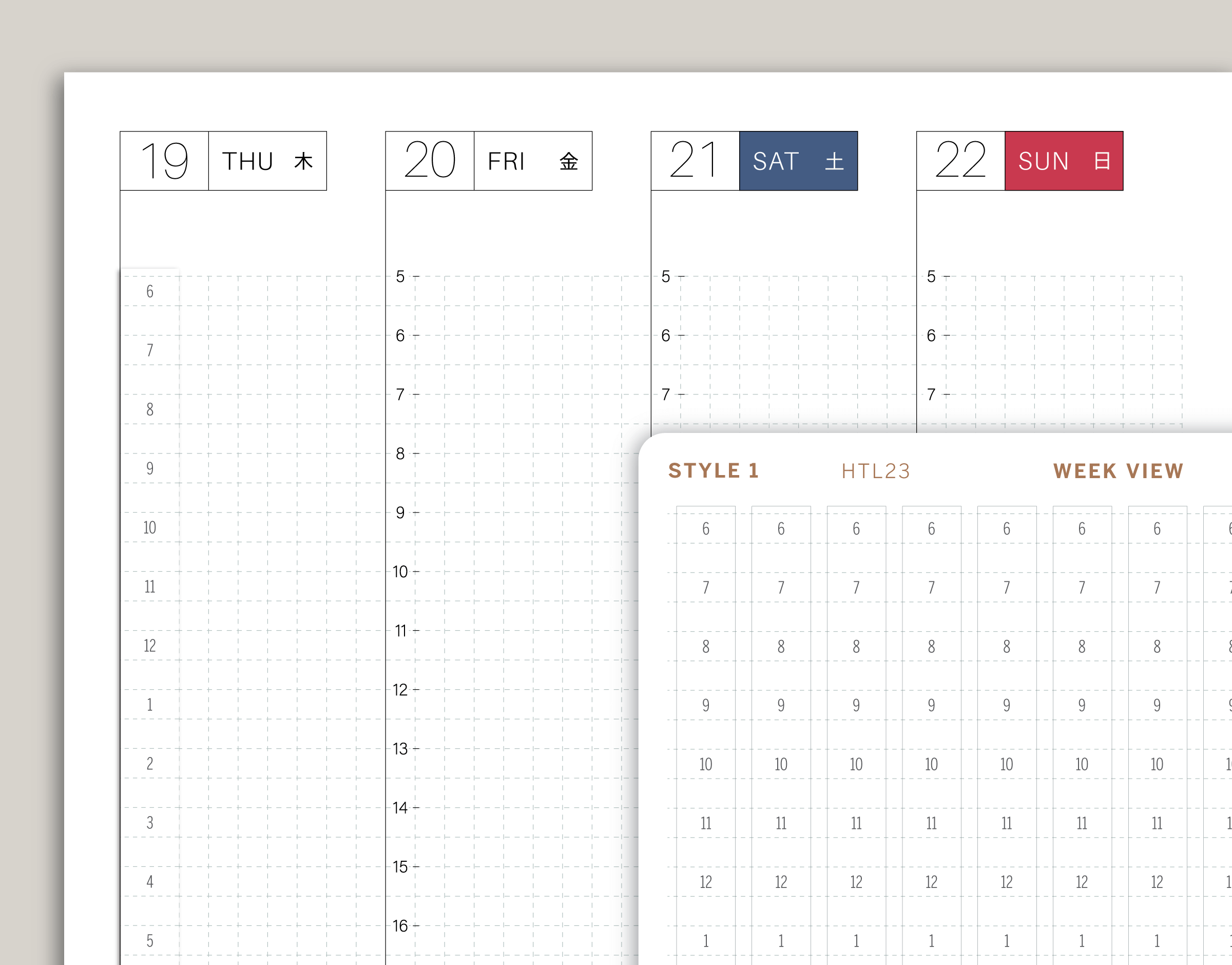Click the Saturday kanji 土 symbol
1232x965 pixels.
click(x=834, y=162)
